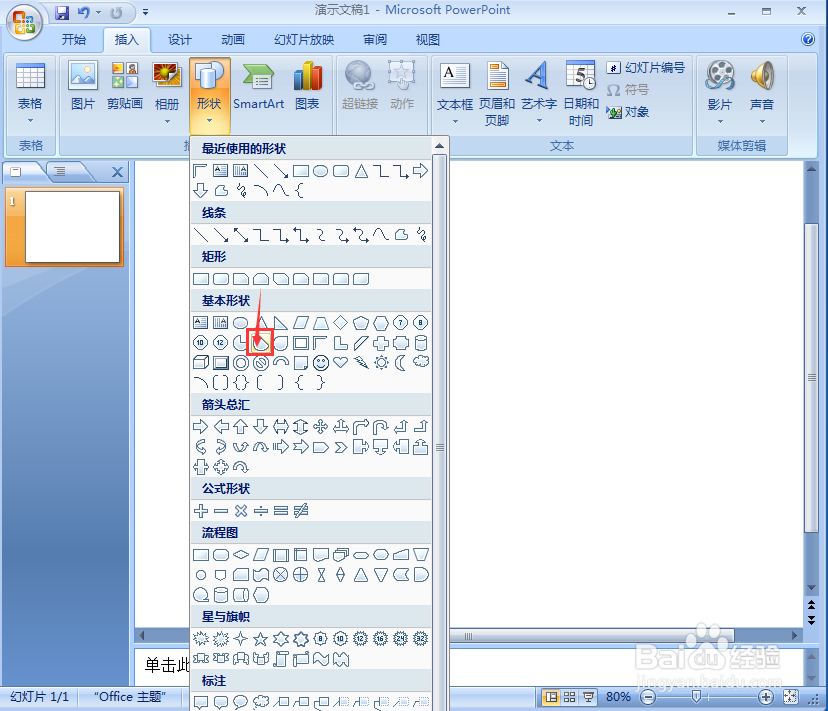The height and width of the screenshot is (711, 828).
Task: Zoom out with the minus button
Action: point(648,697)
